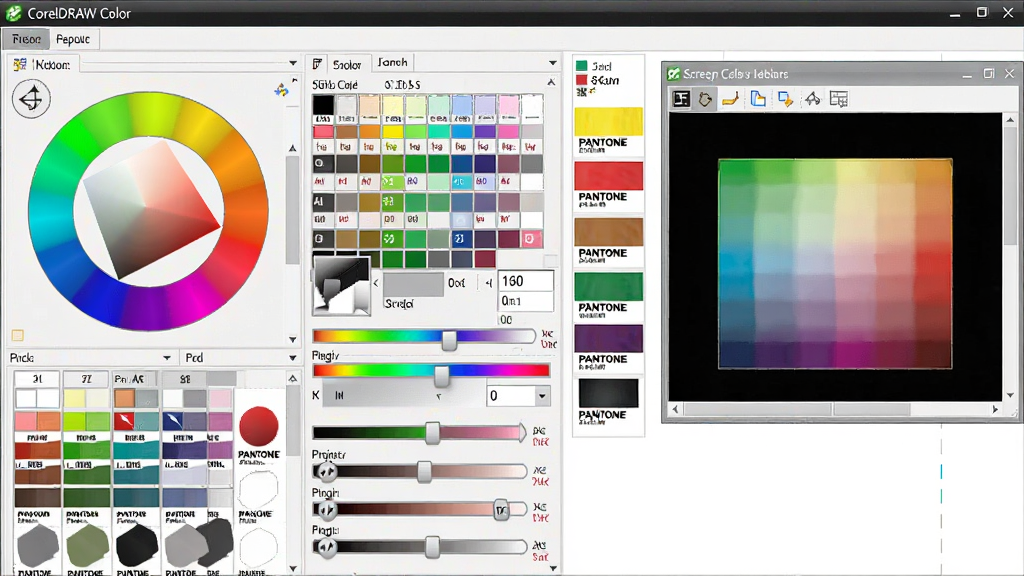Click the CorelDRAW logo in the title bar
Screen dimensions: 1024x576
pos(13,13)
